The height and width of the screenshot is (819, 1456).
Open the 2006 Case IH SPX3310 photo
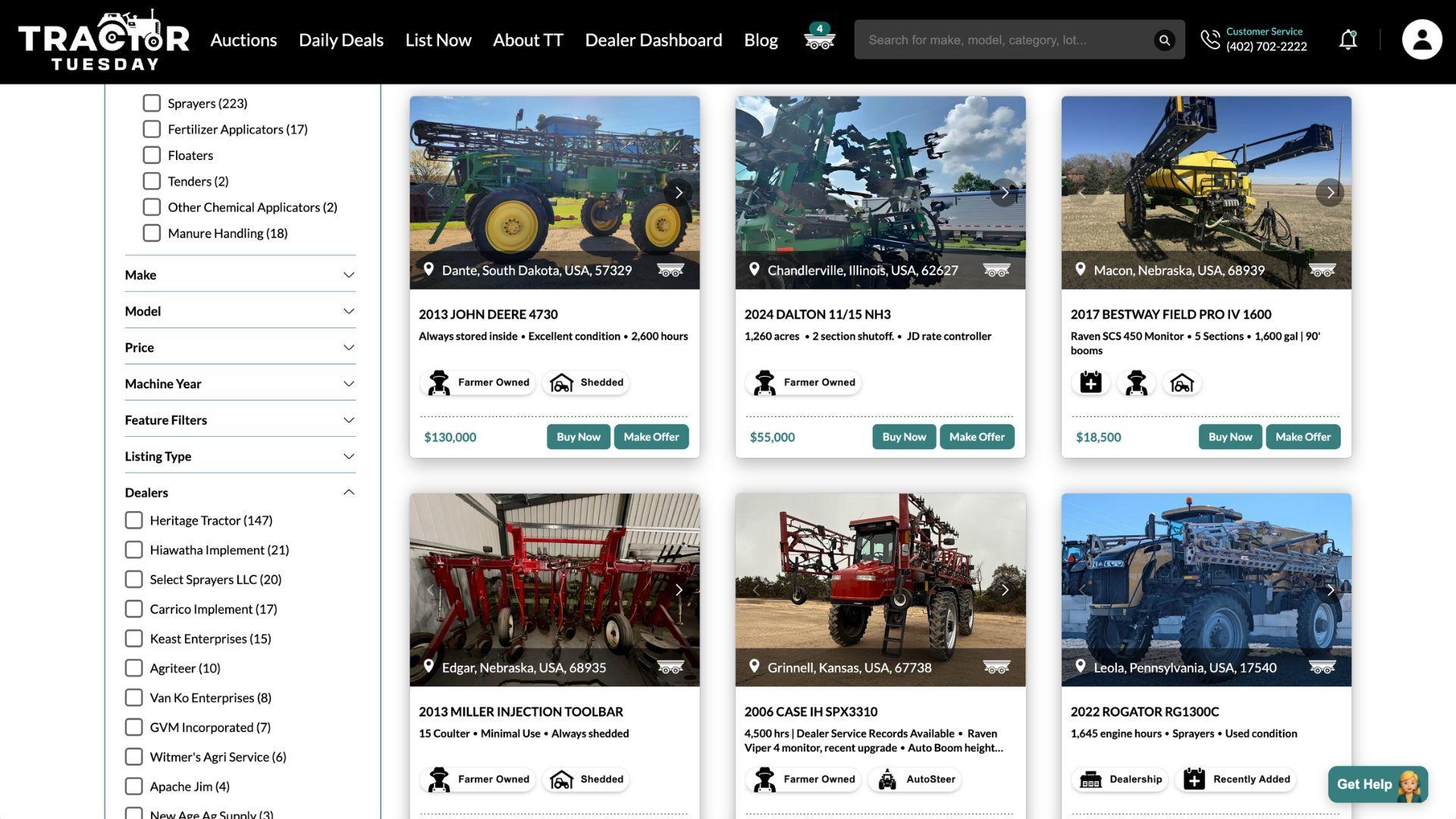tap(880, 590)
